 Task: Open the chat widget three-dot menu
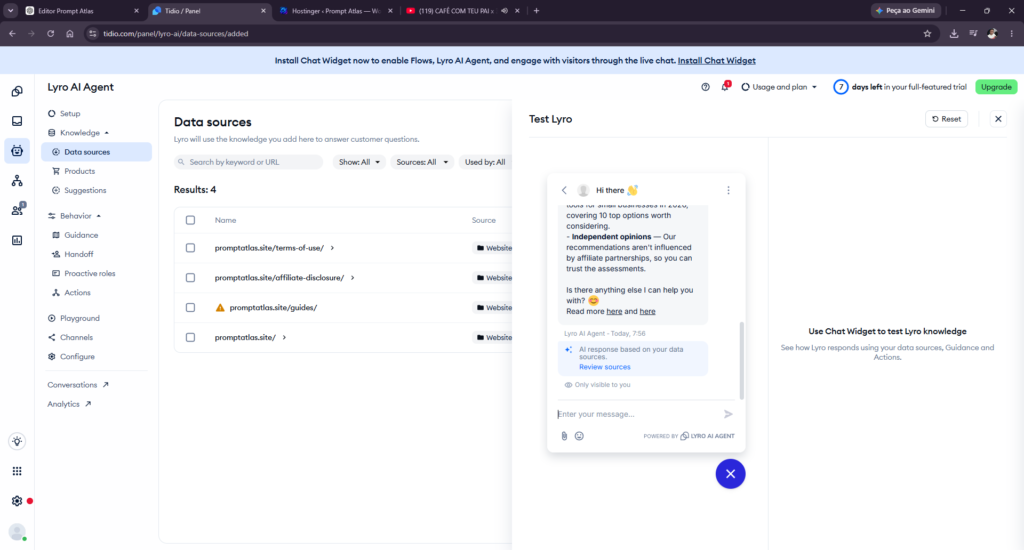[728, 190]
